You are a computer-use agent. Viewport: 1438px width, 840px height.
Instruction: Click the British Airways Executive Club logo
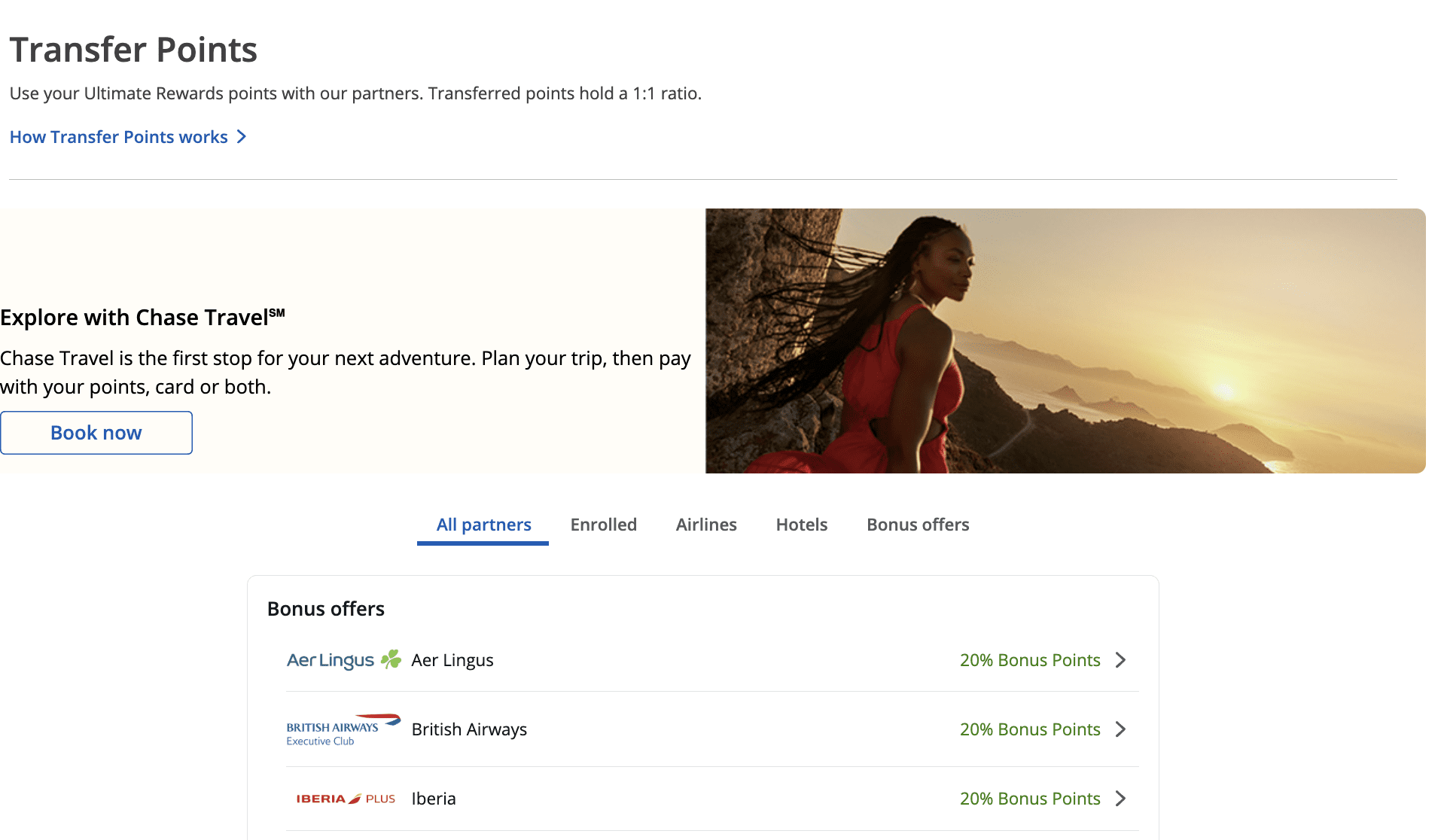coord(344,729)
